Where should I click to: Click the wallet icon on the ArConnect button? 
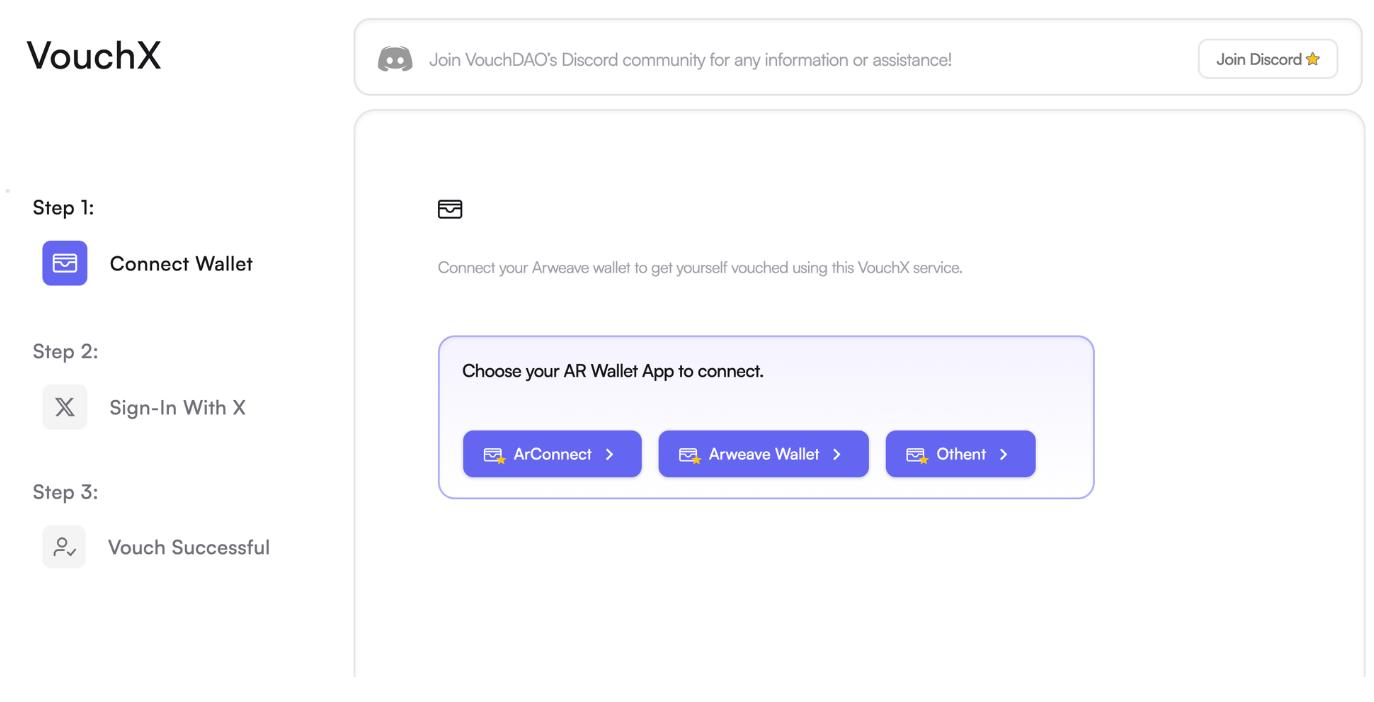click(x=494, y=455)
